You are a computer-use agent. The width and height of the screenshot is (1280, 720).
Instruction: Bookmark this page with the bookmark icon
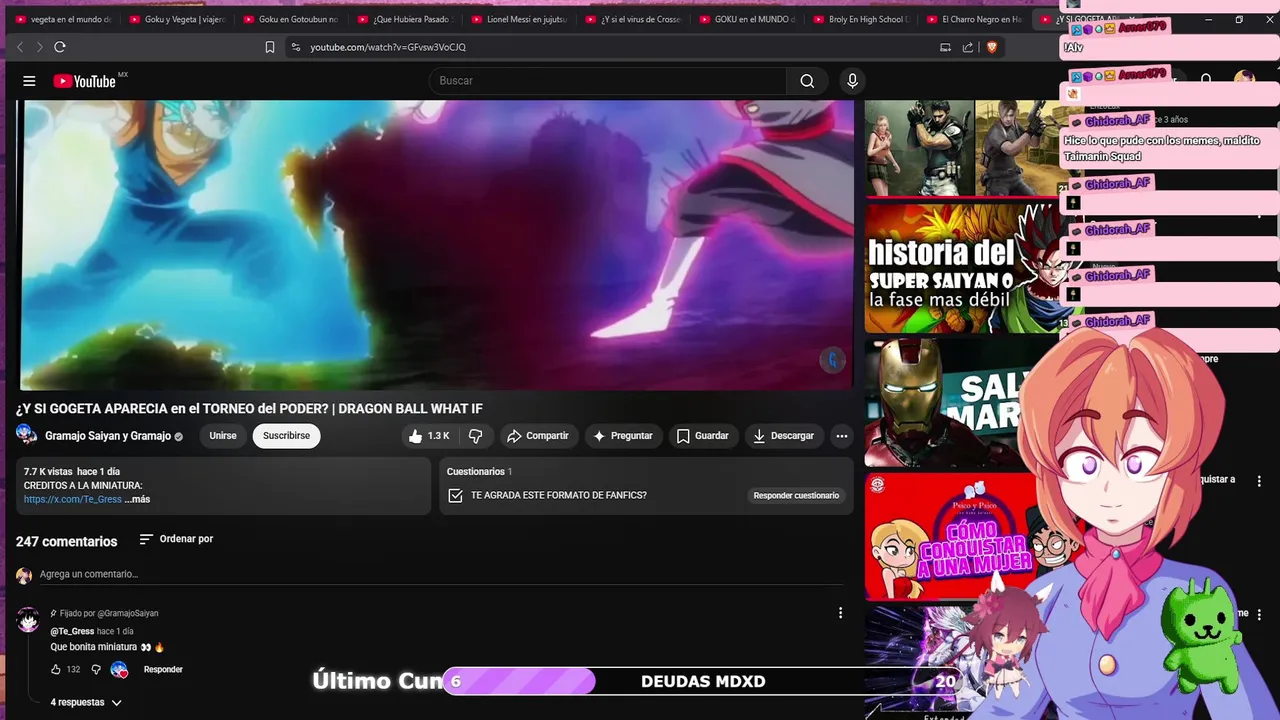coord(270,47)
